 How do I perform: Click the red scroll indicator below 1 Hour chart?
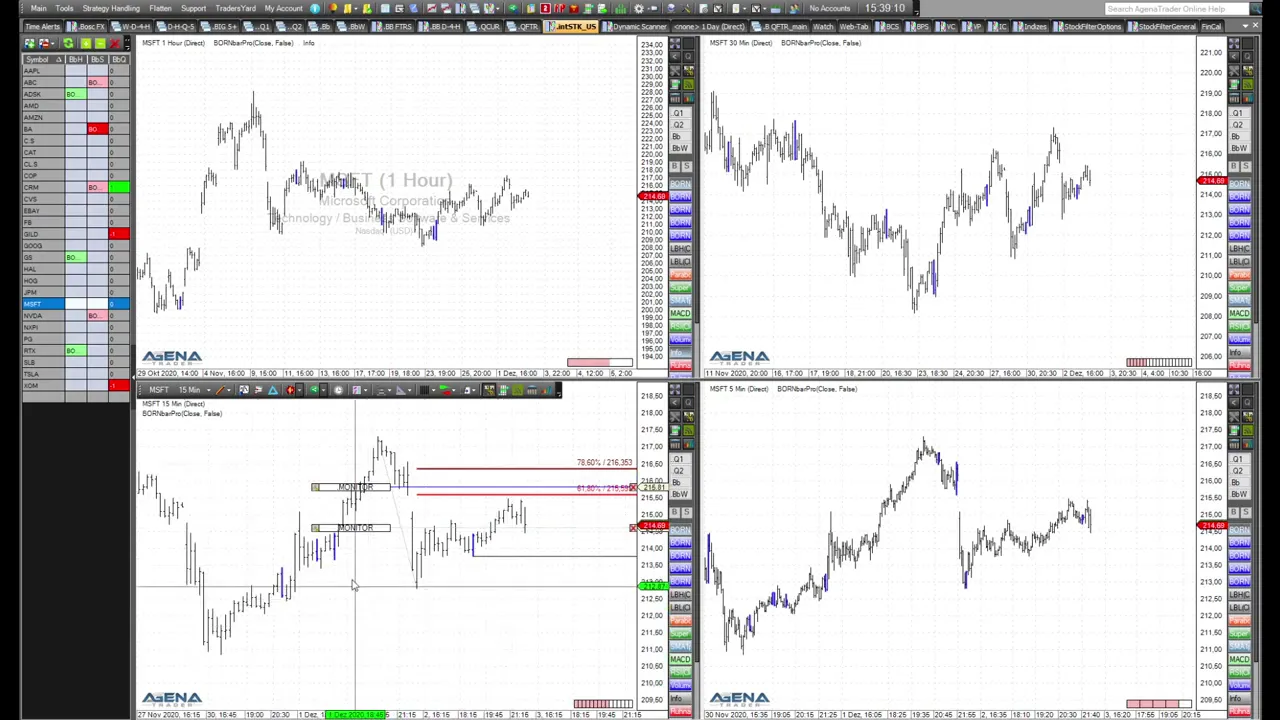point(600,362)
